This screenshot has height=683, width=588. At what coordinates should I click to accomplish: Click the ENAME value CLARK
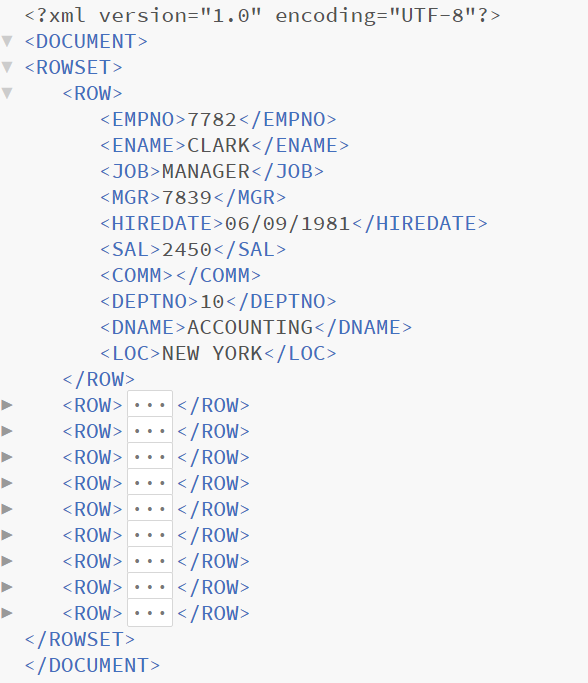(x=218, y=145)
